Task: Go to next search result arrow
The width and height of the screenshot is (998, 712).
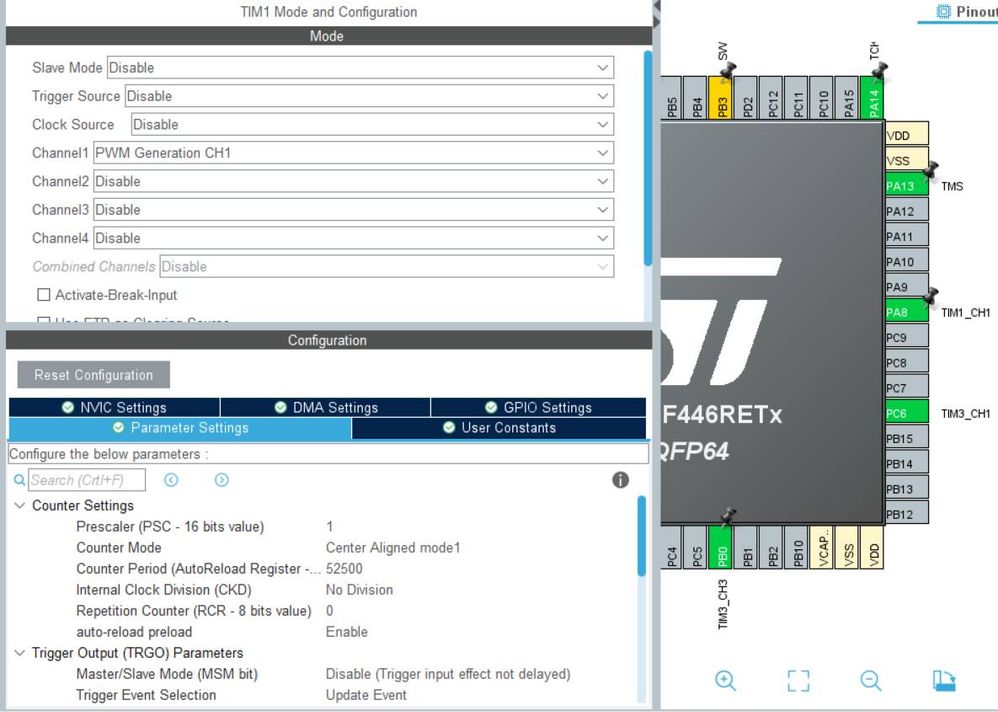Action: tap(221, 480)
